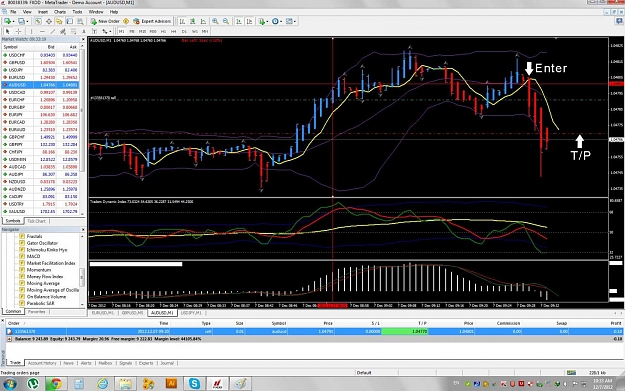
Task: Switch timeframe to W1
Action: point(195,31)
